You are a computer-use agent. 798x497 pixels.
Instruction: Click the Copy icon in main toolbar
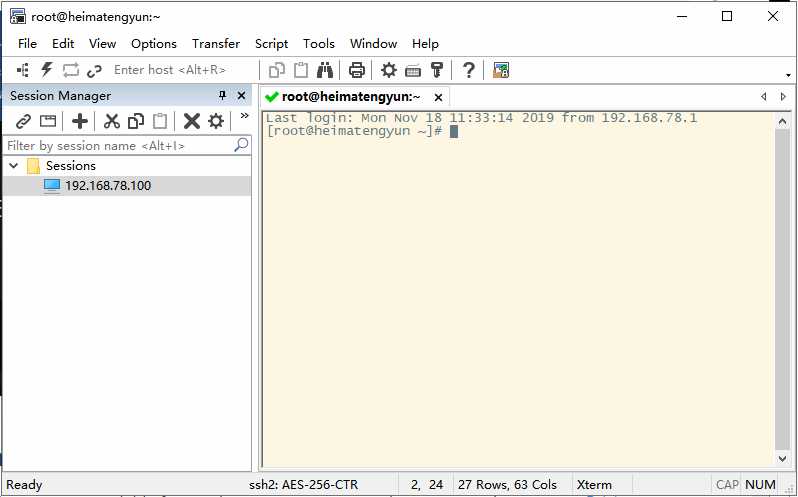276,70
